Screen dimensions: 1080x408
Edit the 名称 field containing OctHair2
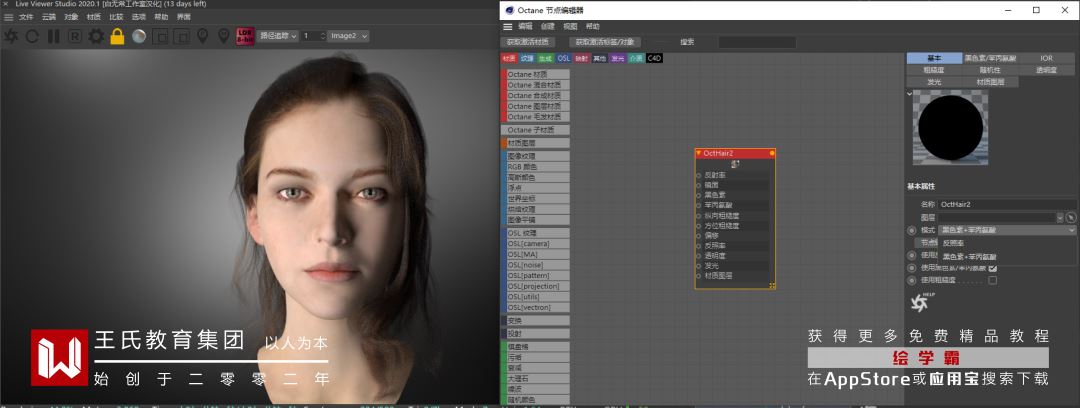coord(1006,204)
